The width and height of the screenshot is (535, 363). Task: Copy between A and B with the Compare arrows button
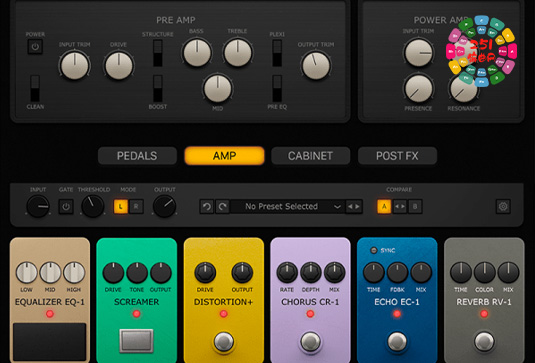[x=400, y=206]
